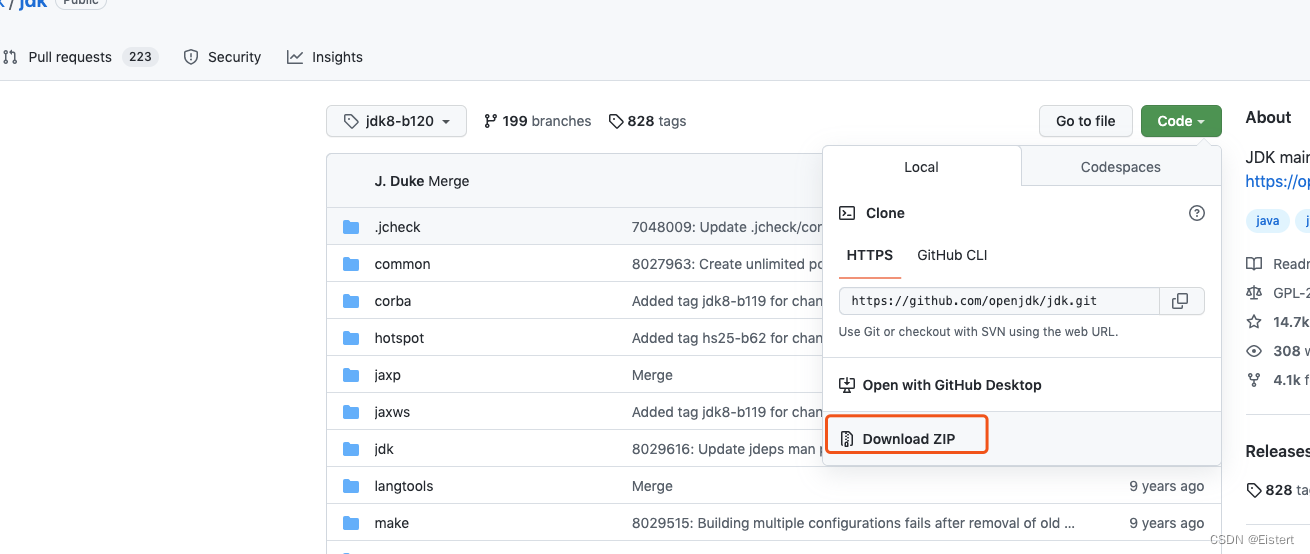Select the Local tab in Code popup
The width and height of the screenshot is (1310, 554).
pos(921,167)
